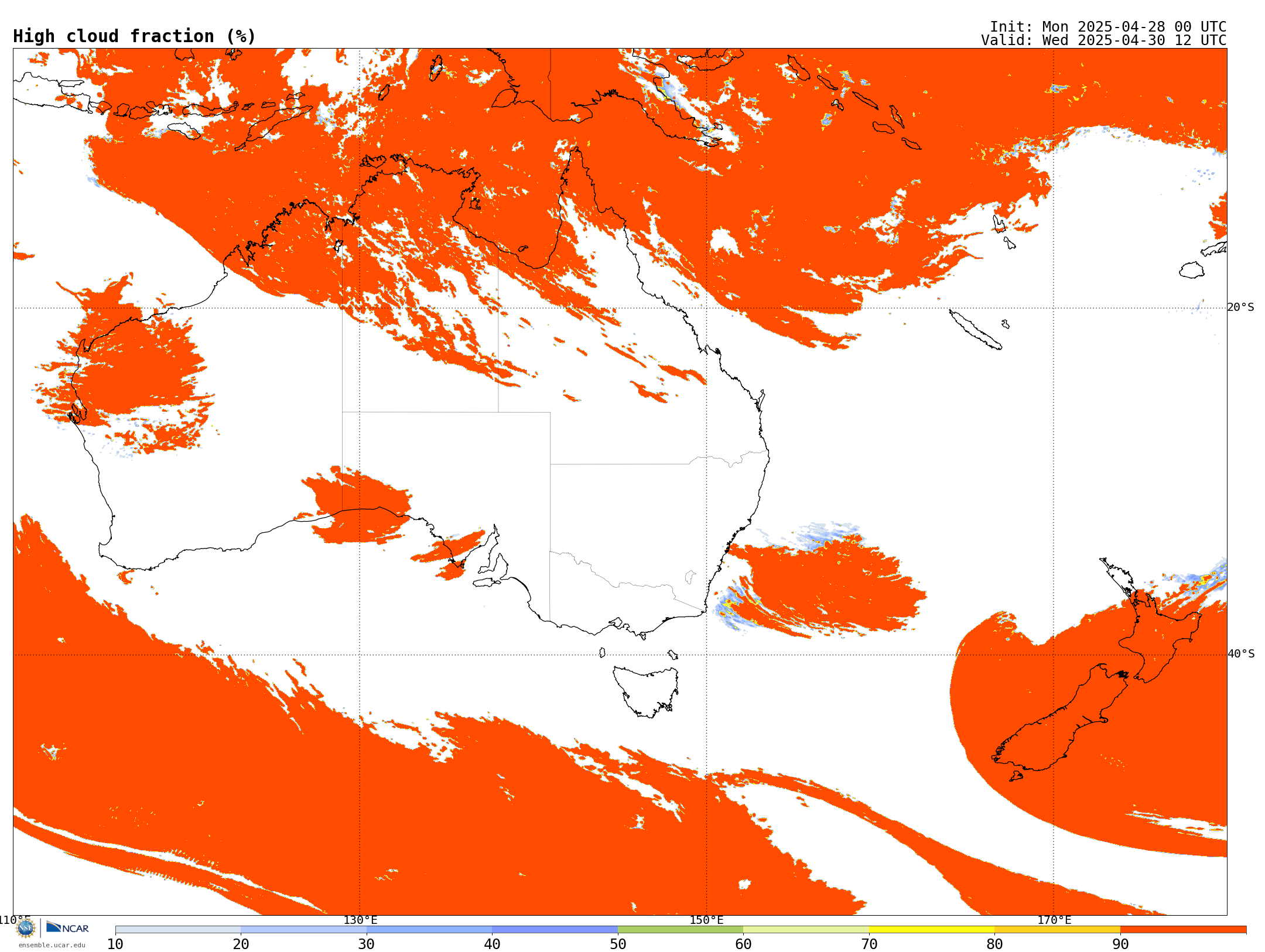Click the 20°S latitude label
This screenshot has width=1265, height=952.
(1241, 307)
